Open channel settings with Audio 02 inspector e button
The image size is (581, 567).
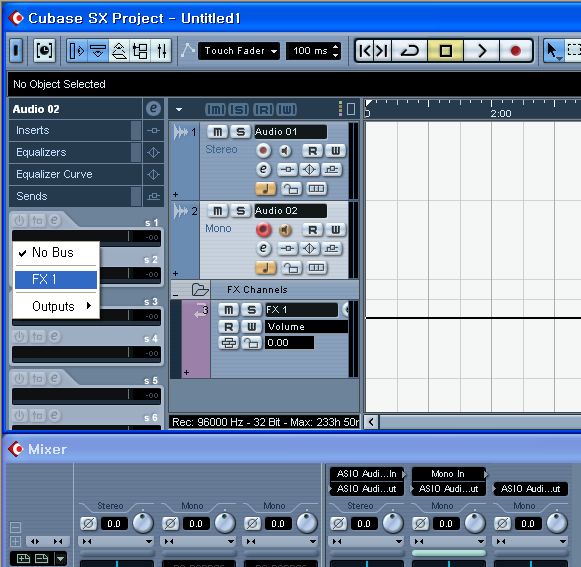(x=153, y=109)
